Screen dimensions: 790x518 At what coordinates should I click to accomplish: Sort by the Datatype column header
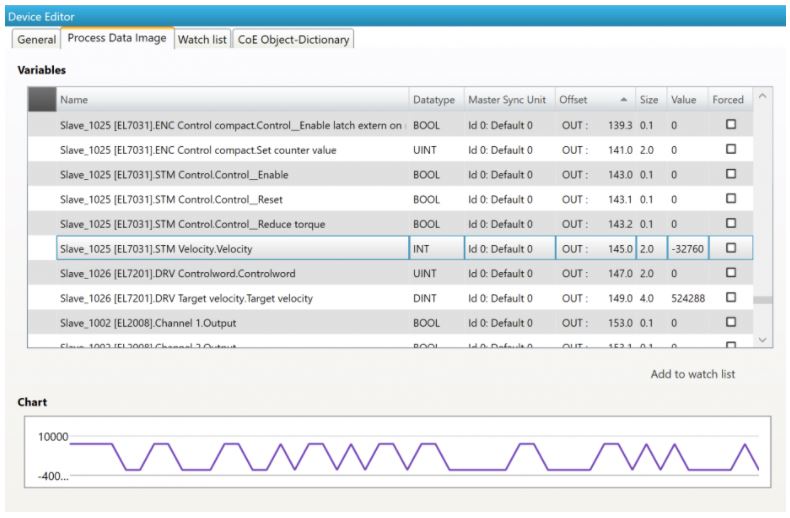pyautogui.click(x=433, y=101)
